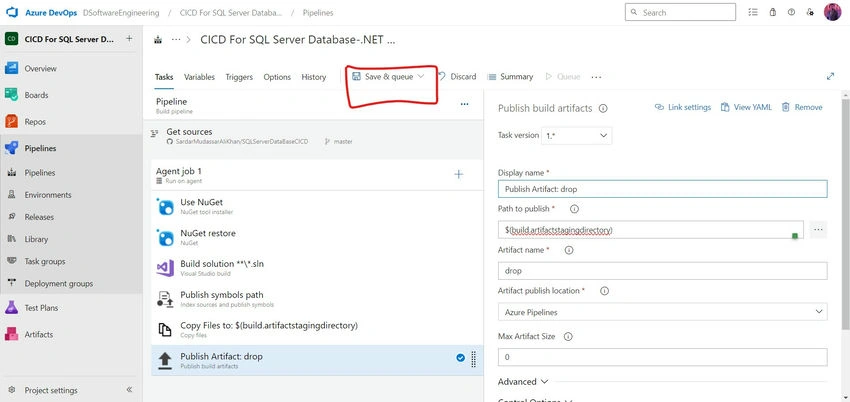Screen dimensions: 850x402
Task: Collapse the sidebar with double chevron
Action: tap(129, 390)
